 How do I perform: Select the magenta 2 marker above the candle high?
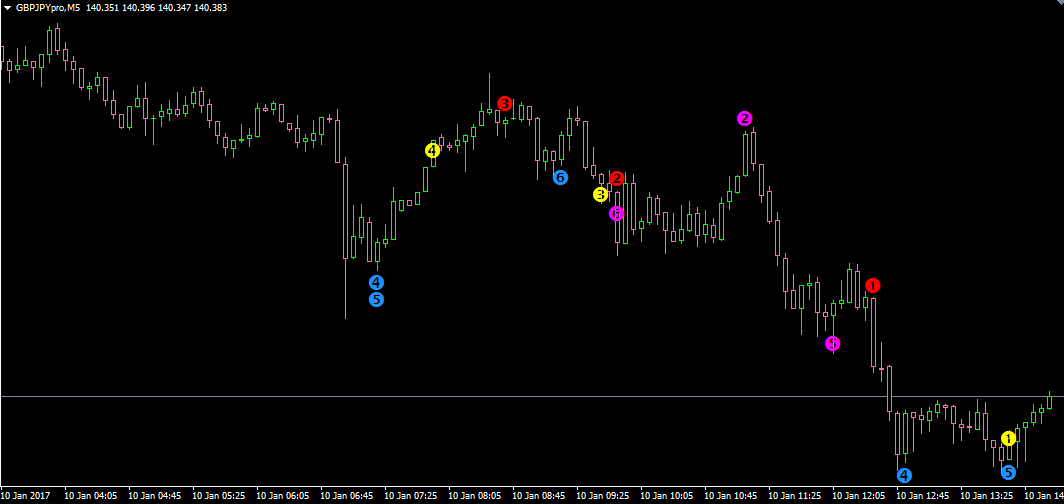[x=745, y=119]
